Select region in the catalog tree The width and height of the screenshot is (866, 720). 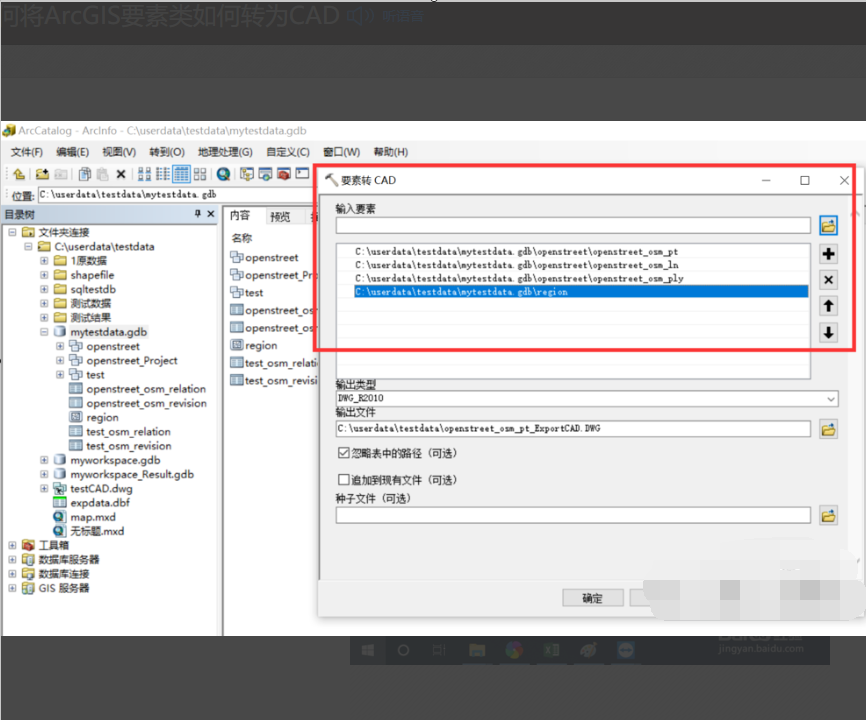(102, 417)
